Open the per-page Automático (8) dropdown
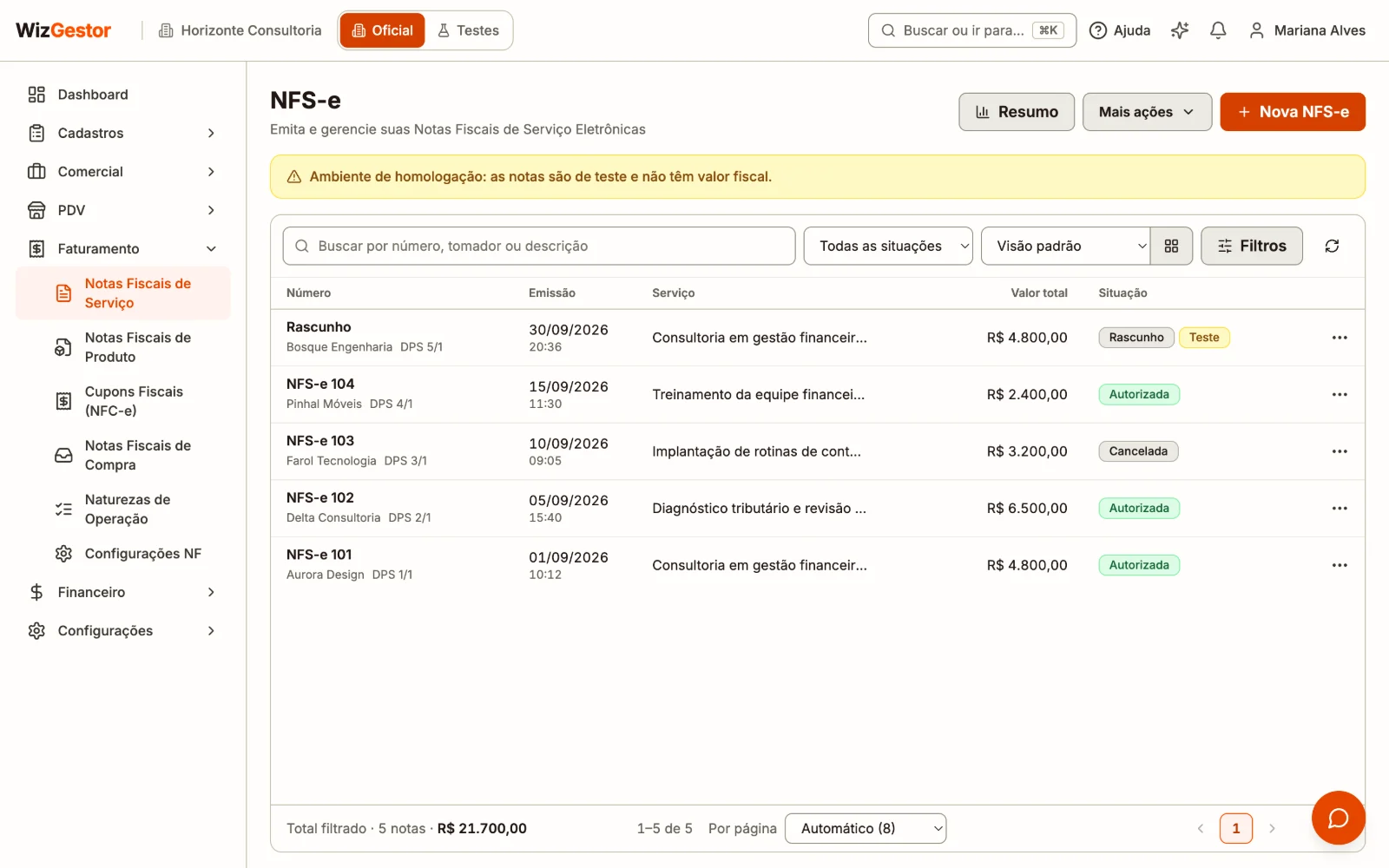Viewport: 1389px width, 868px height. (x=865, y=828)
